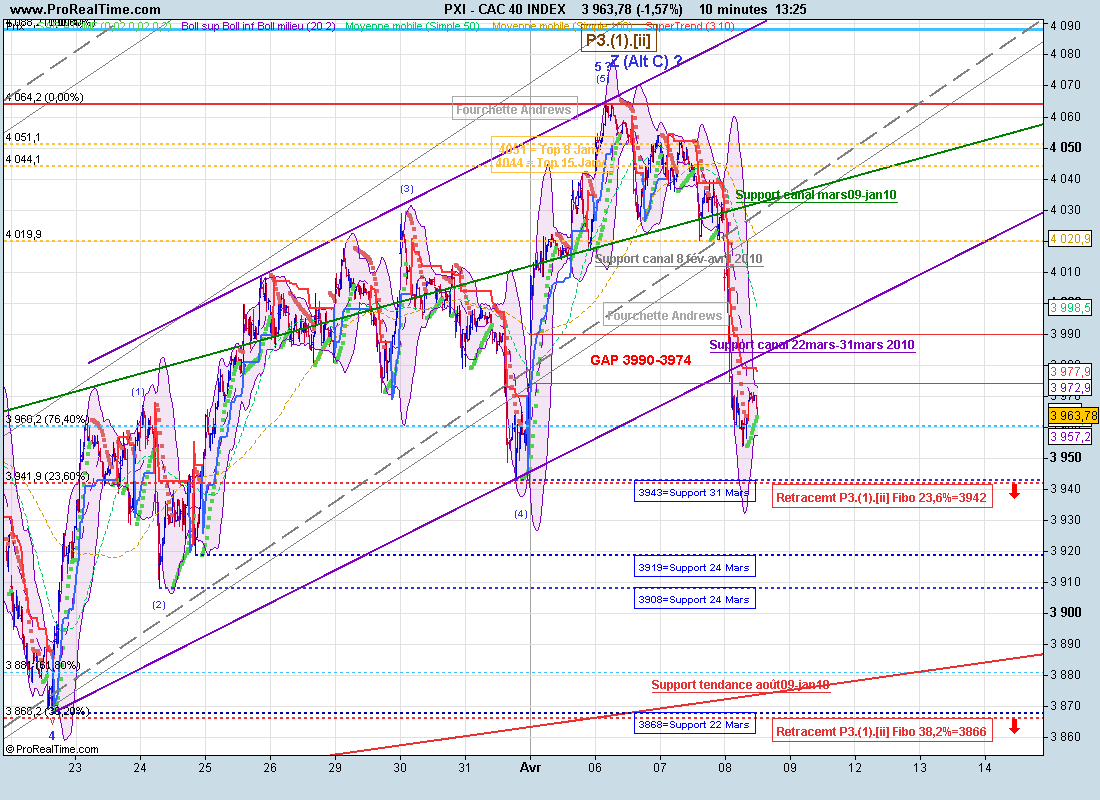Click the '© ProRealTime.com' copyright text

tap(52, 749)
